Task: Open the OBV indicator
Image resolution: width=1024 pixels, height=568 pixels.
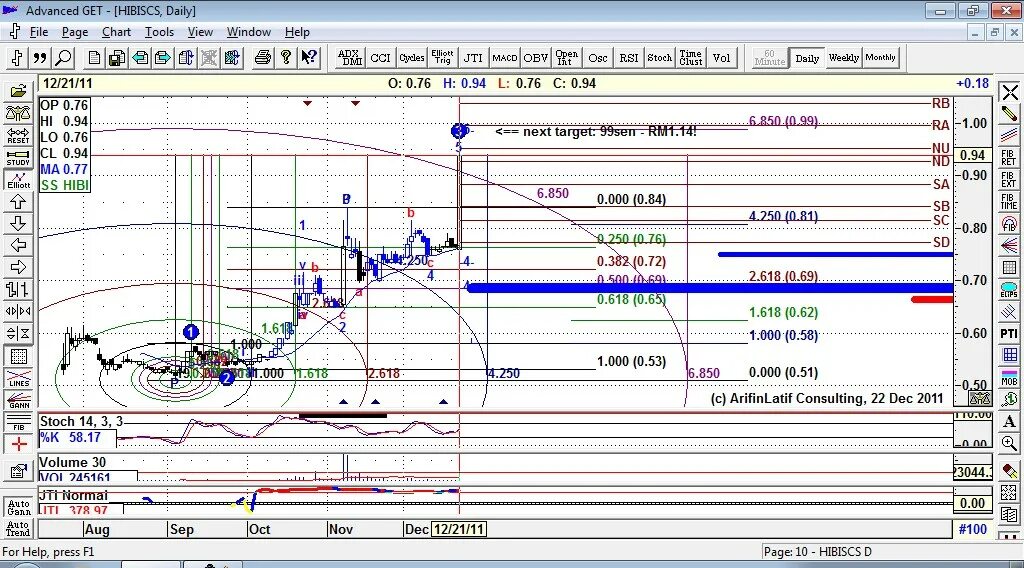Action: [x=536, y=58]
